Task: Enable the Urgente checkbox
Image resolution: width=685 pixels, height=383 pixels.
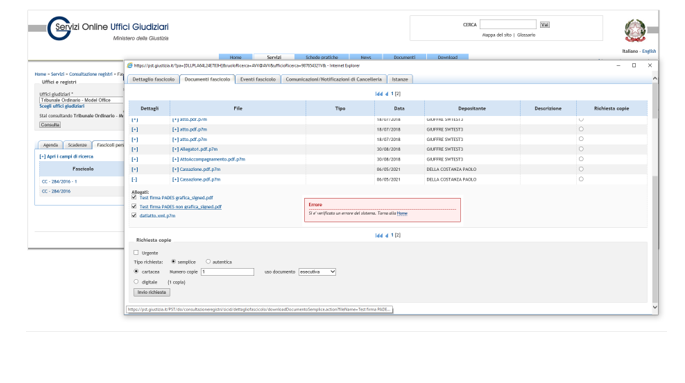Action: 136,252
